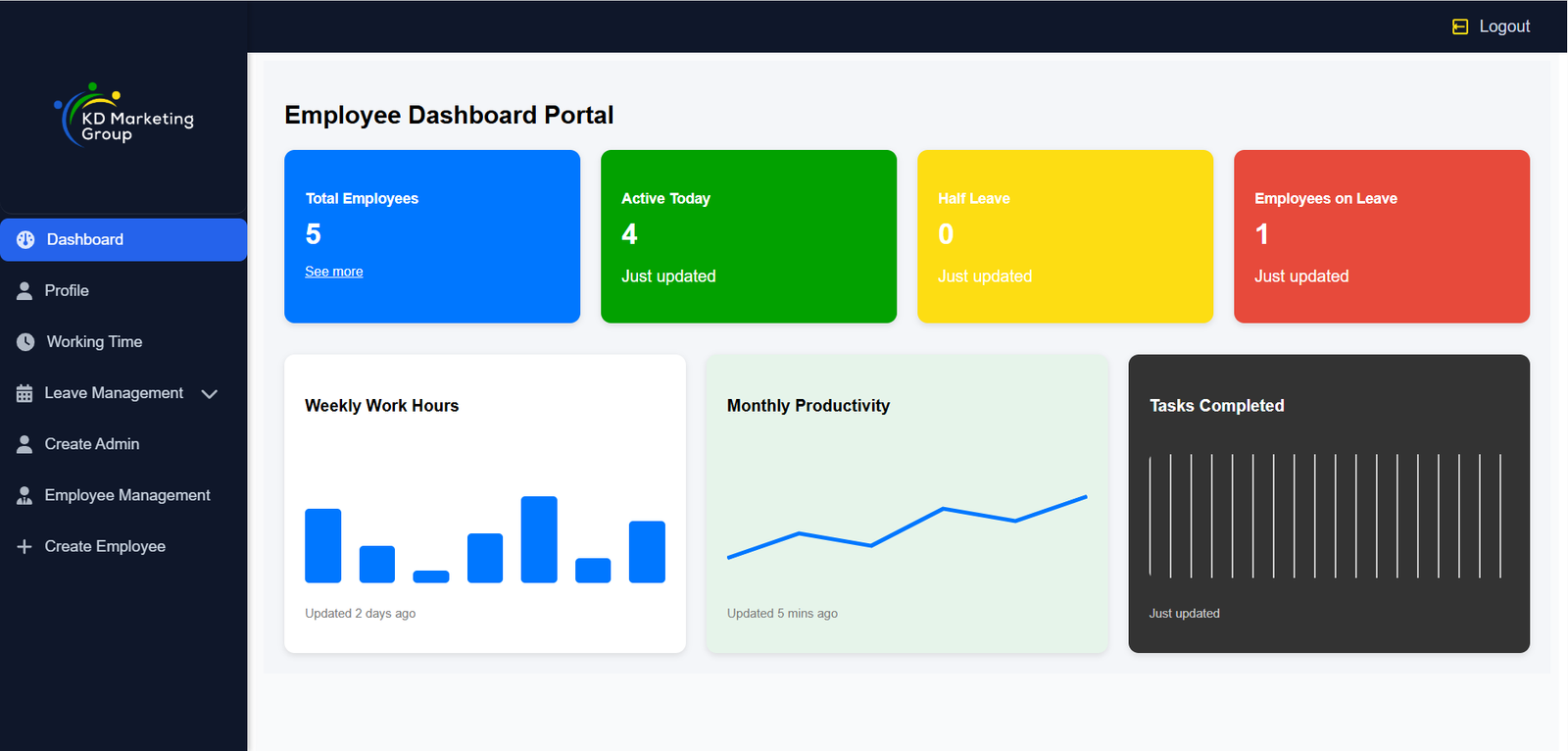Click the green Active Today card
The image size is (1568, 751).
point(749,236)
